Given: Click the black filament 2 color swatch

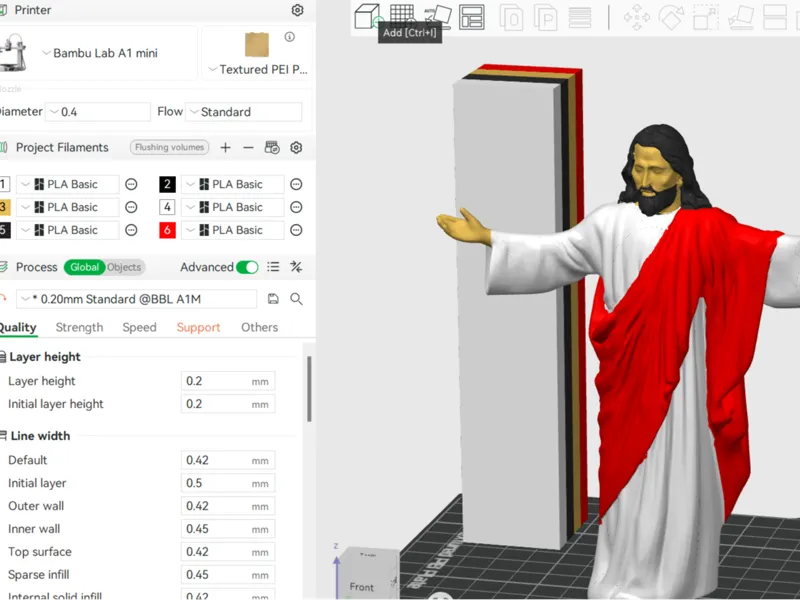Looking at the screenshot, I should (167, 184).
